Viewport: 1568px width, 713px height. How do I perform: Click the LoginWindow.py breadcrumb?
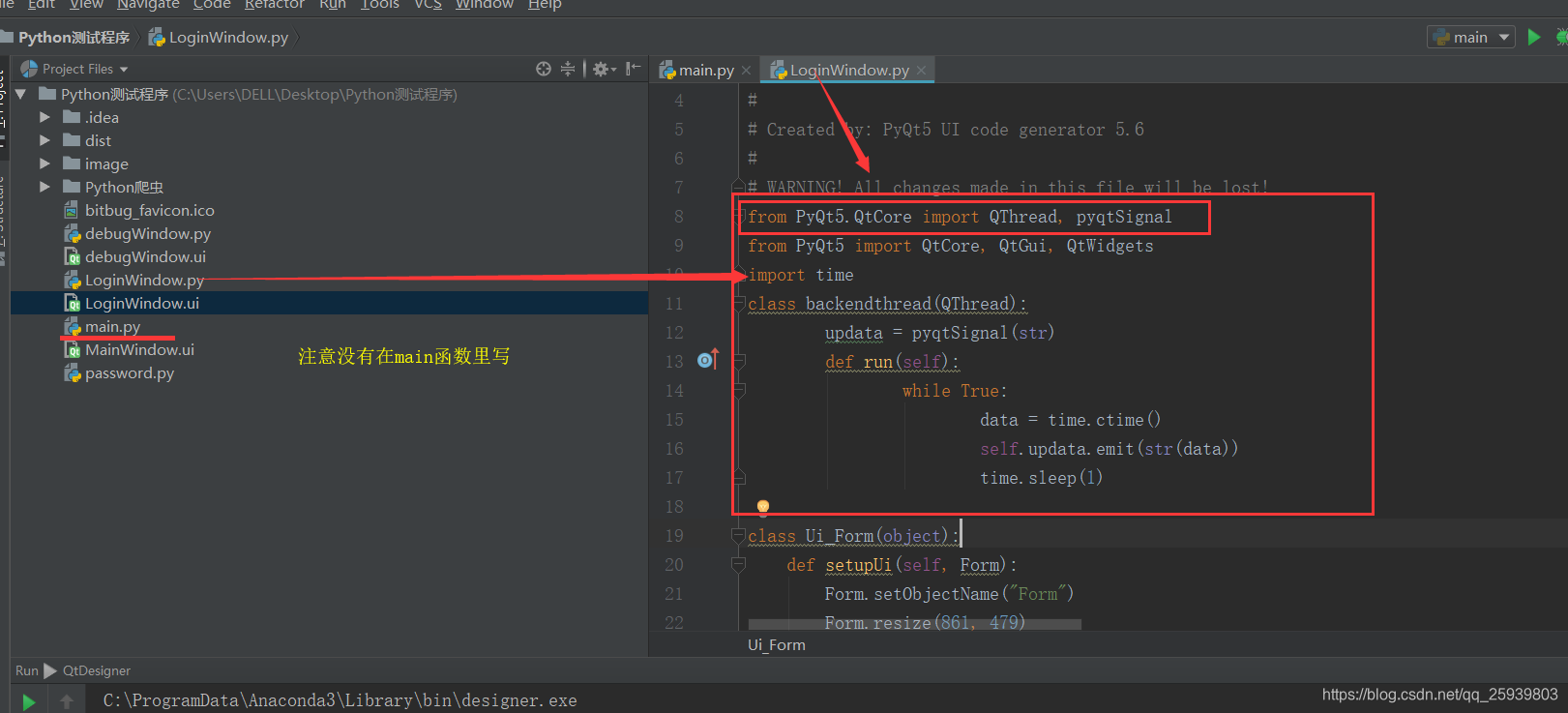(x=228, y=37)
